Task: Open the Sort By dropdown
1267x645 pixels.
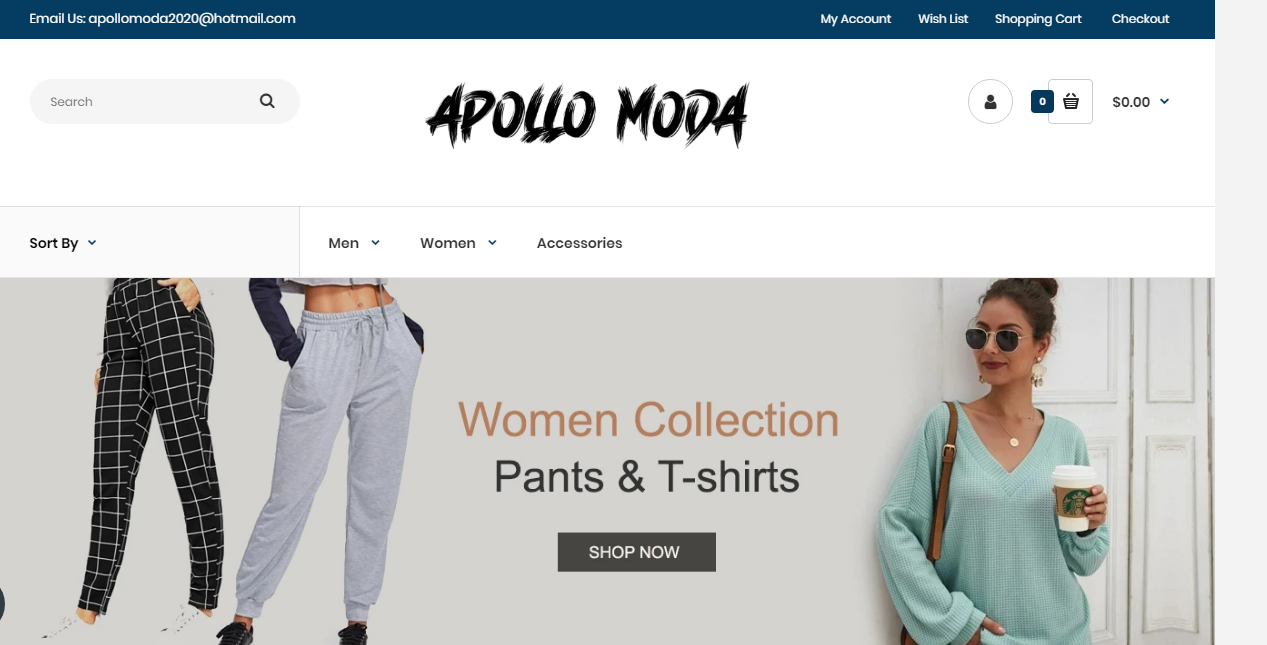Action: 63,243
